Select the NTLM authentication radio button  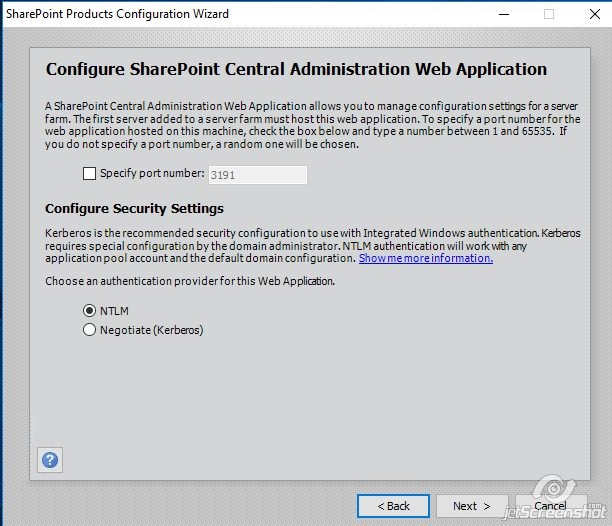[x=89, y=311]
